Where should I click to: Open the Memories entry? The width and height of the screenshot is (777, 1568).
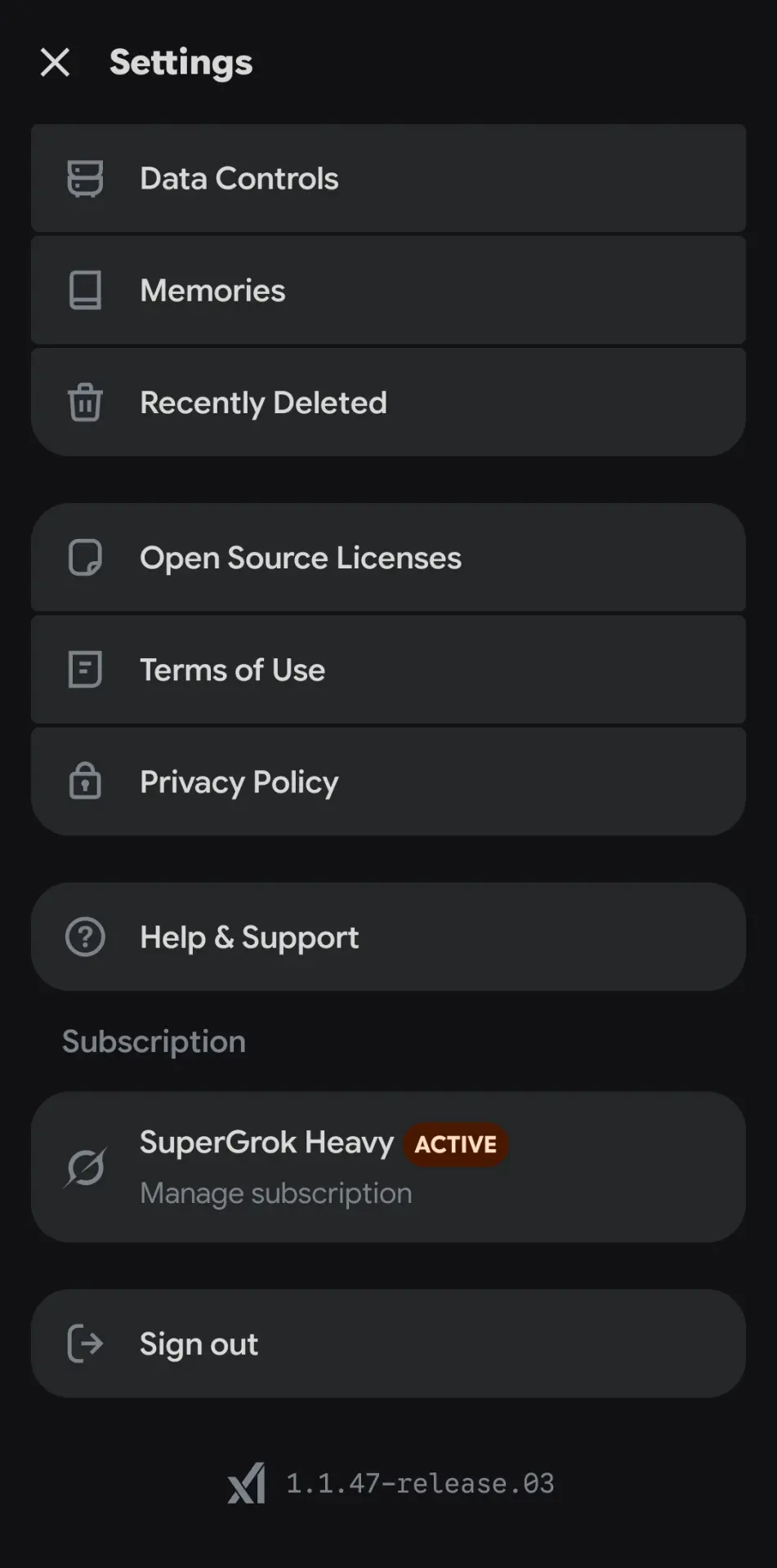coord(388,290)
